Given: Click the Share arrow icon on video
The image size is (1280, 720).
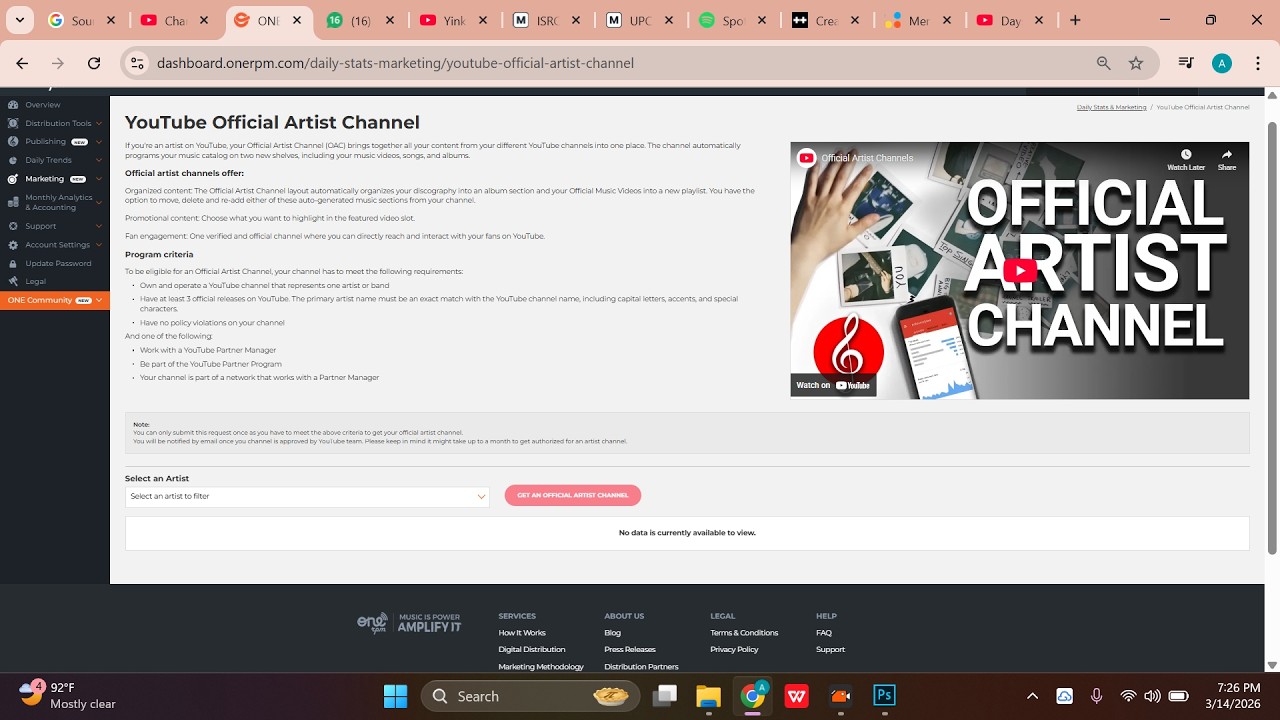Looking at the screenshot, I should tap(1227, 155).
